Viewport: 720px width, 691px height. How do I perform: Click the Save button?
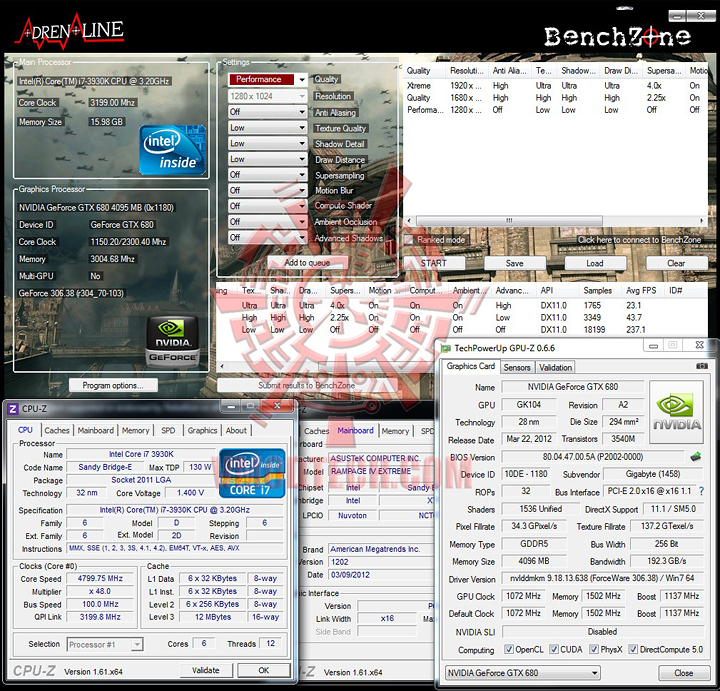point(515,263)
